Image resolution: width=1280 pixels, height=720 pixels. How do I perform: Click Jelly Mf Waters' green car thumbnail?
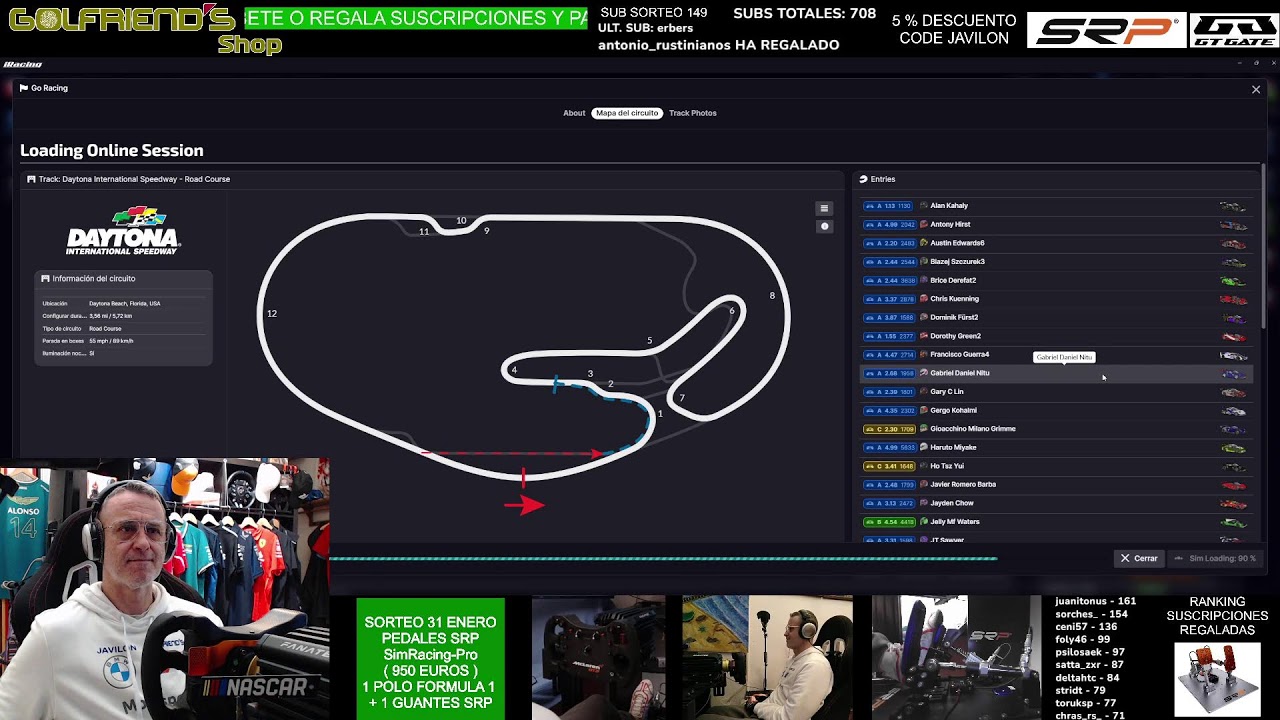point(1233,522)
